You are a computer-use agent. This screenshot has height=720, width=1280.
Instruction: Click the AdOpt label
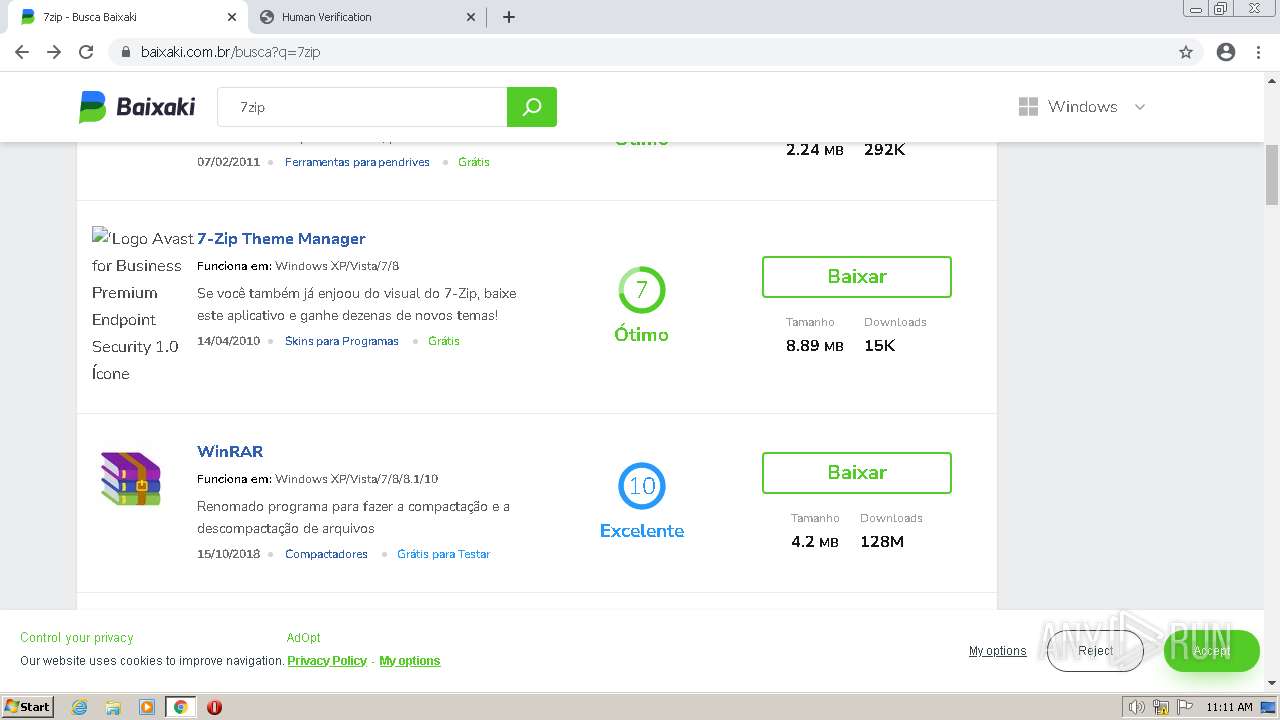click(x=303, y=638)
